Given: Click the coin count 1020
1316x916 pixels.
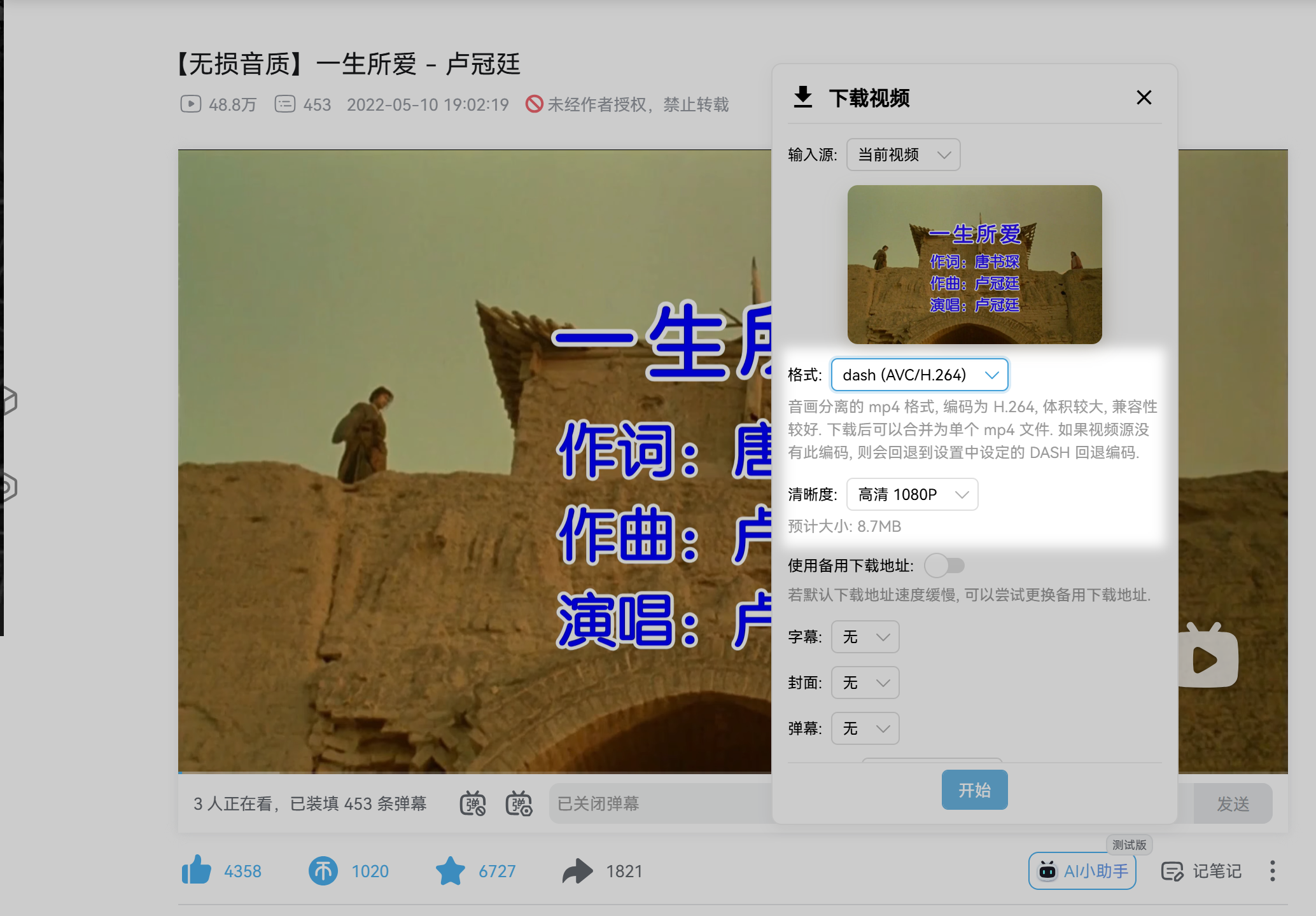Looking at the screenshot, I should tap(370, 871).
